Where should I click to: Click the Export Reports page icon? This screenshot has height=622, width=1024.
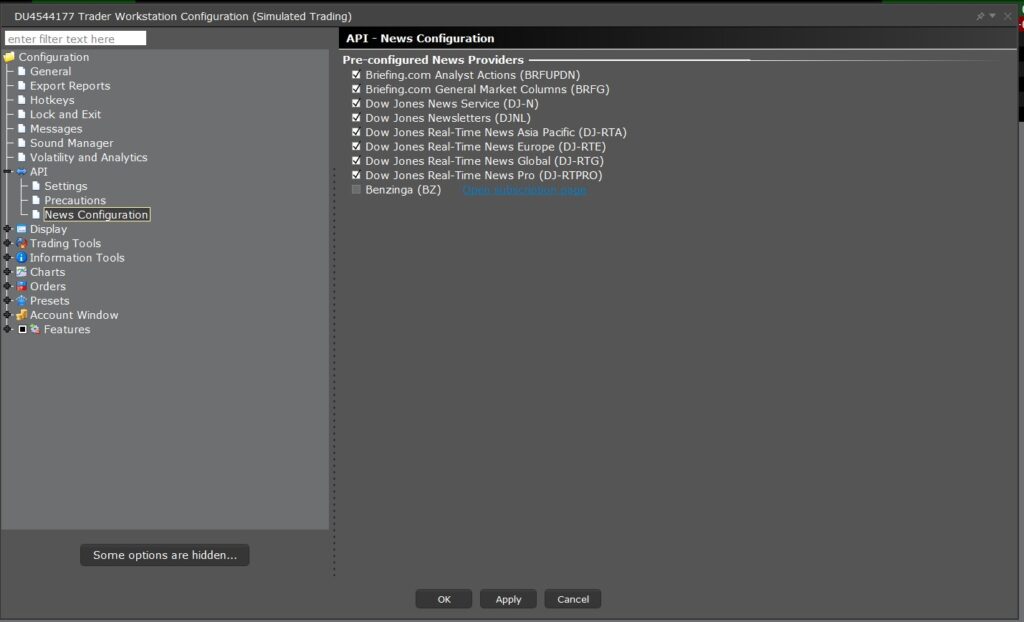click(22, 86)
